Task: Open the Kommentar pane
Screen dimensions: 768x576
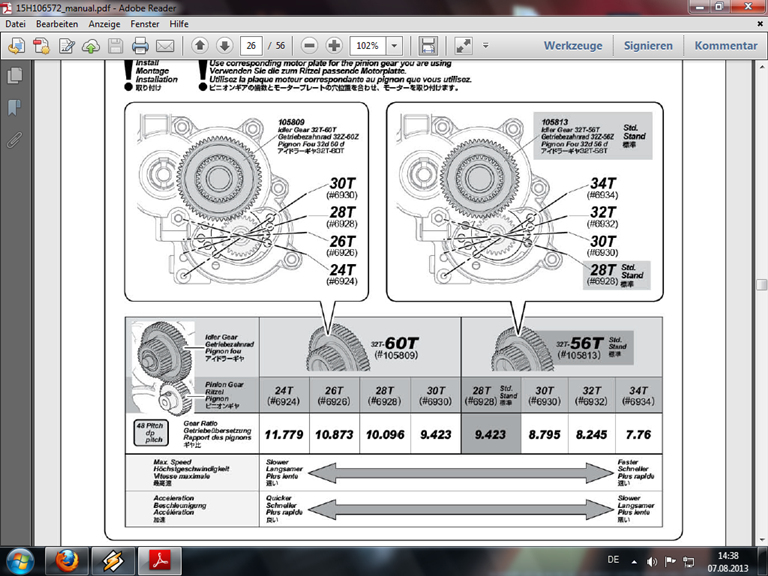Action: [725, 45]
